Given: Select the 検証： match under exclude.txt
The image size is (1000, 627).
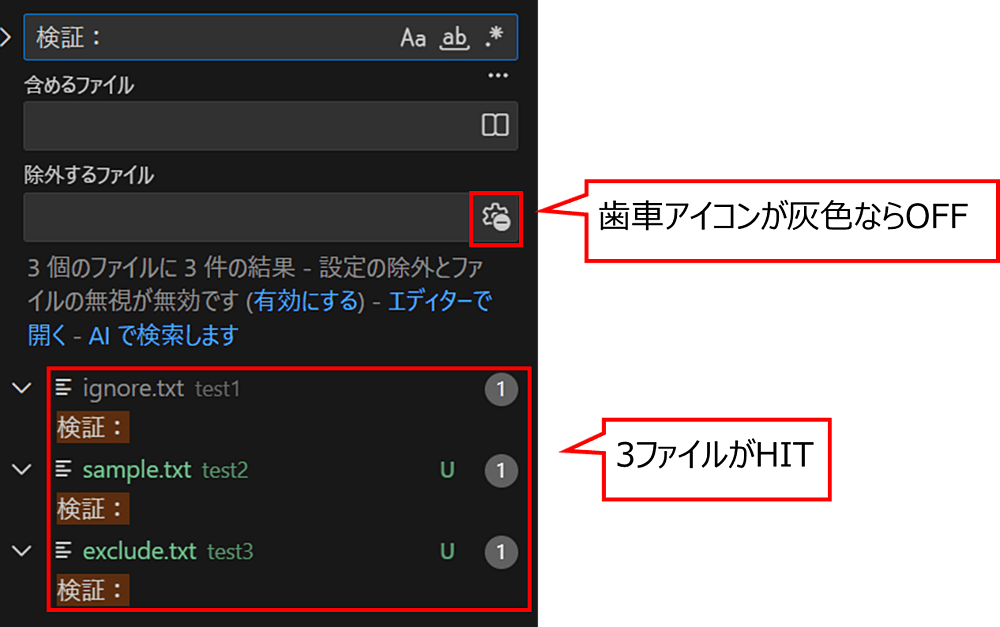Looking at the screenshot, I should (x=92, y=591).
